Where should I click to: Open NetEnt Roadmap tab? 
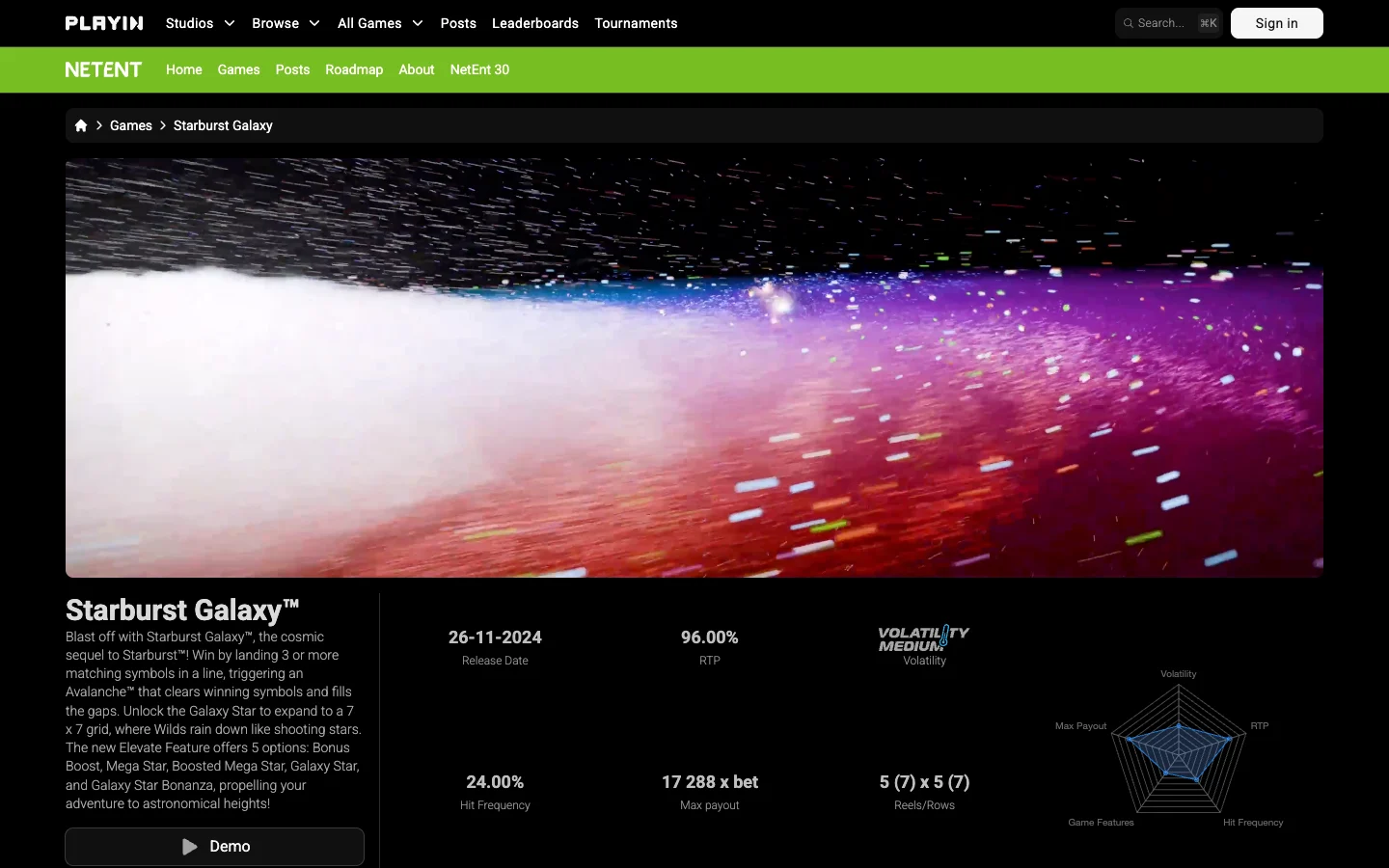pyautogui.click(x=354, y=69)
